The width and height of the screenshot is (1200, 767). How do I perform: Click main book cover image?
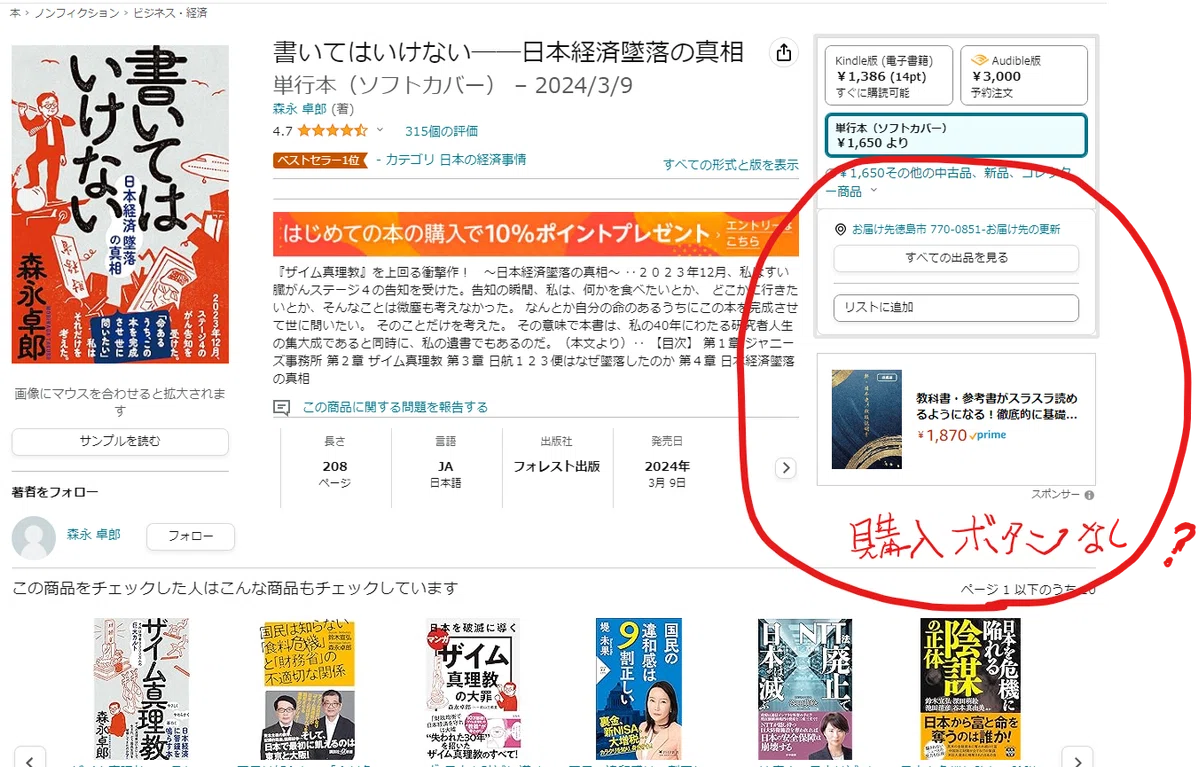click(x=120, y=204)
